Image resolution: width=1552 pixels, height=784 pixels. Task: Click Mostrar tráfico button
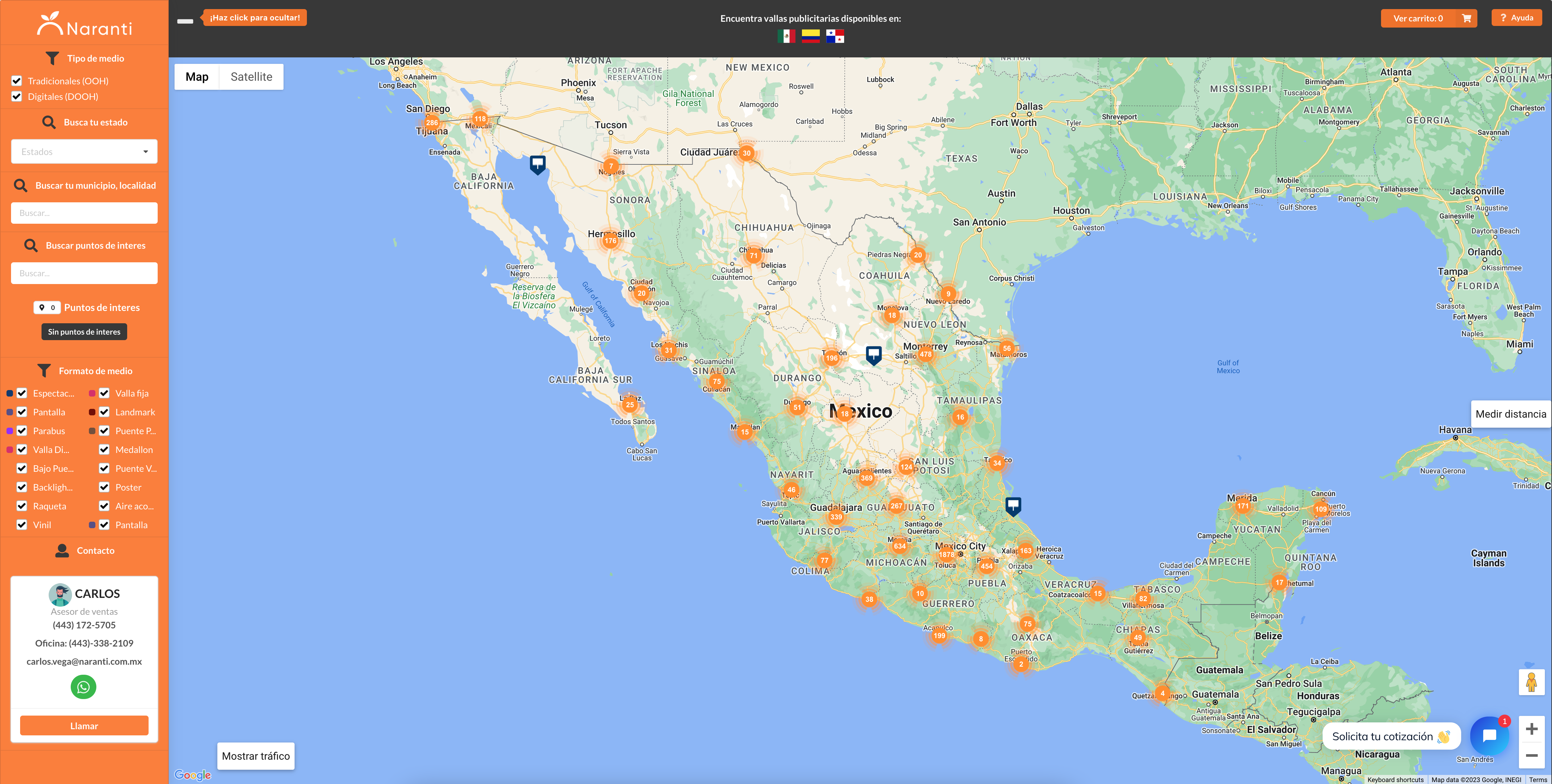point(255,756)
